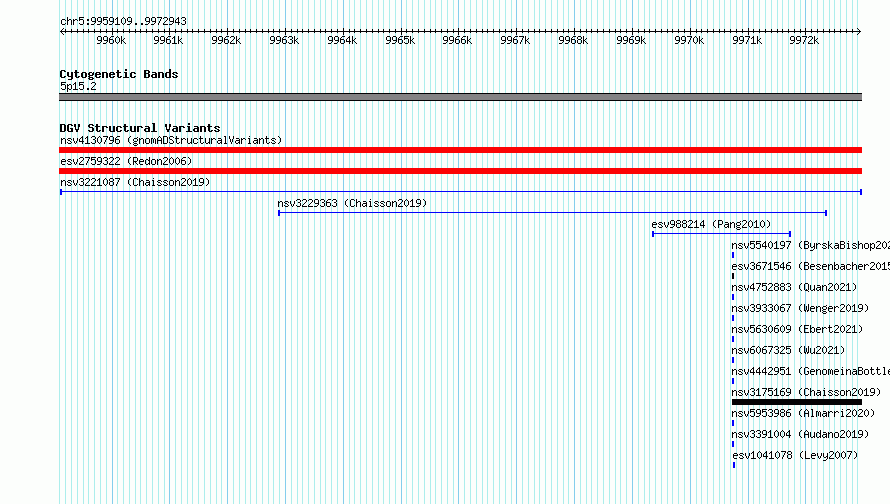Image resolution: width=890 pixels, height=504 pixels.
Task: Click the 9970k ruler tick label
Action: 689,40
